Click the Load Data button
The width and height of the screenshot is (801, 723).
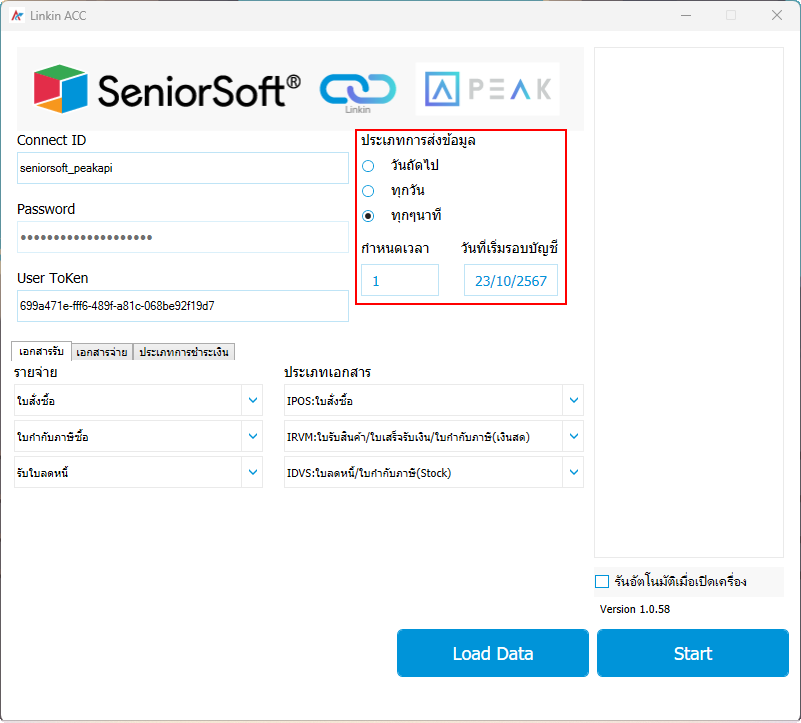pyautogui.click(x=492, y=653)
